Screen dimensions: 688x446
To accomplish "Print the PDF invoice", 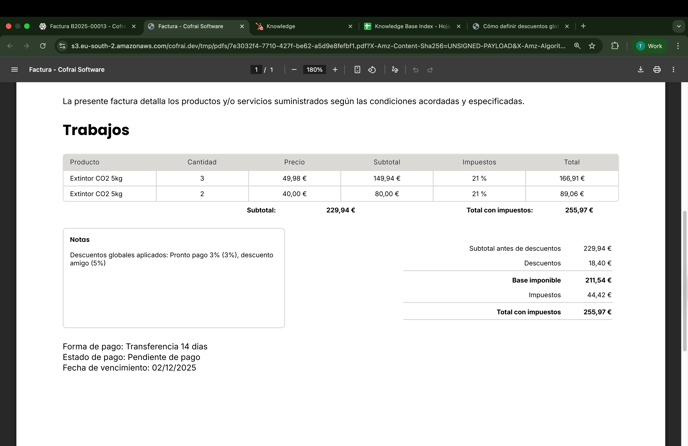I will [x=657, y=69].
